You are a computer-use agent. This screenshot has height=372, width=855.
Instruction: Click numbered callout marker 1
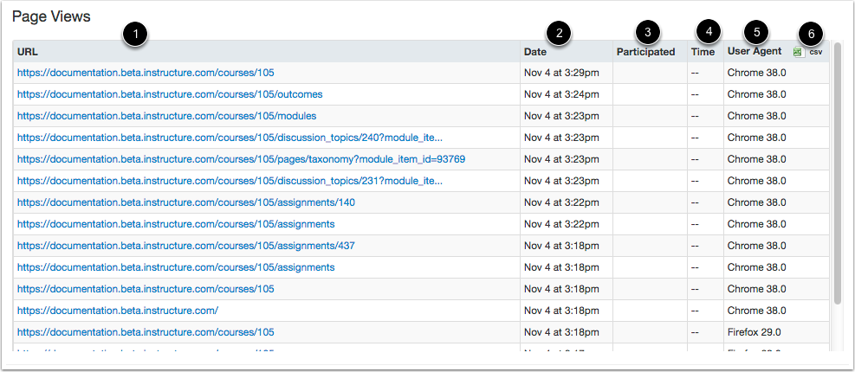coord(135,35)
